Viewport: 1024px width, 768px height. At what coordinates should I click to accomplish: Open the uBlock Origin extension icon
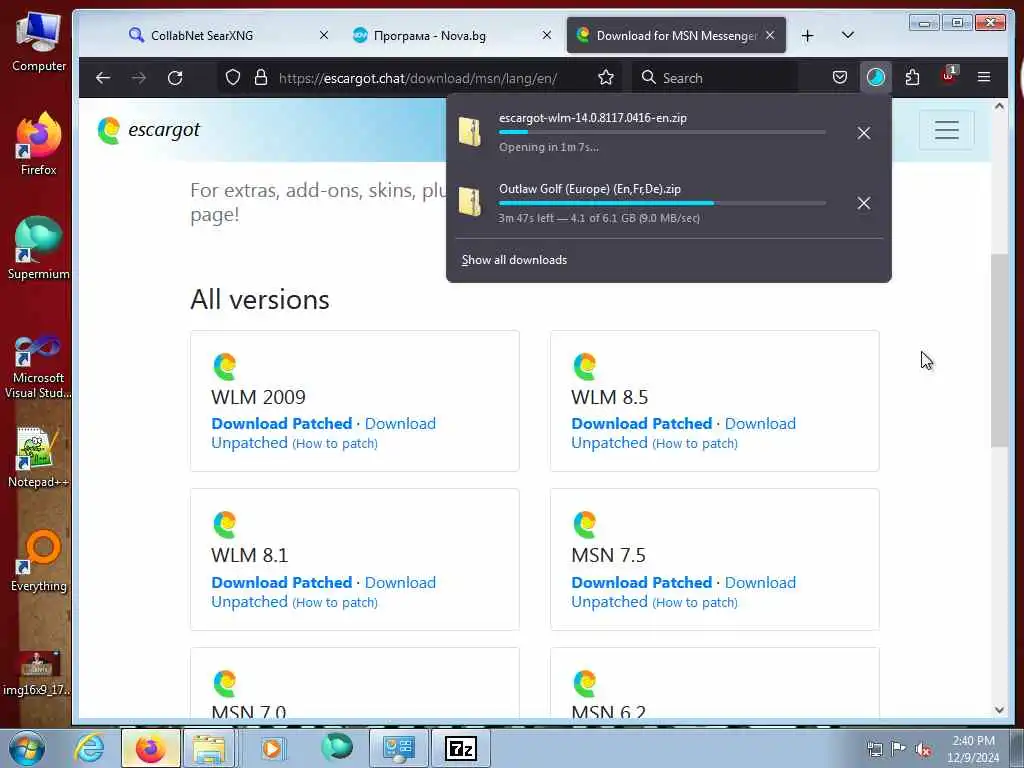coord(948,76)
